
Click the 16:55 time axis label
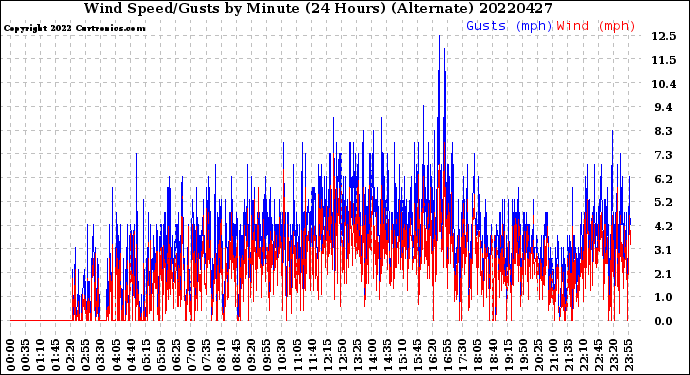pyautogui.click(x=447, y=355)
